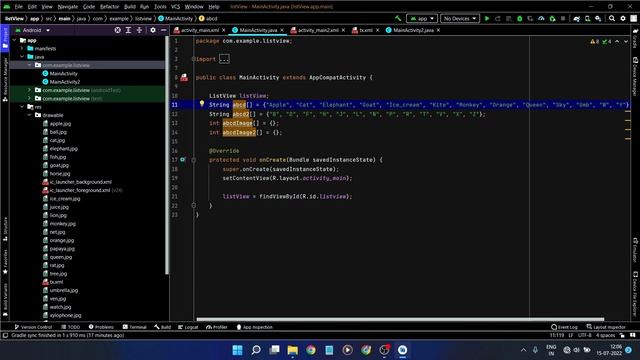Collapse the java folder node
Screen dimensions: 640x360
22,57
